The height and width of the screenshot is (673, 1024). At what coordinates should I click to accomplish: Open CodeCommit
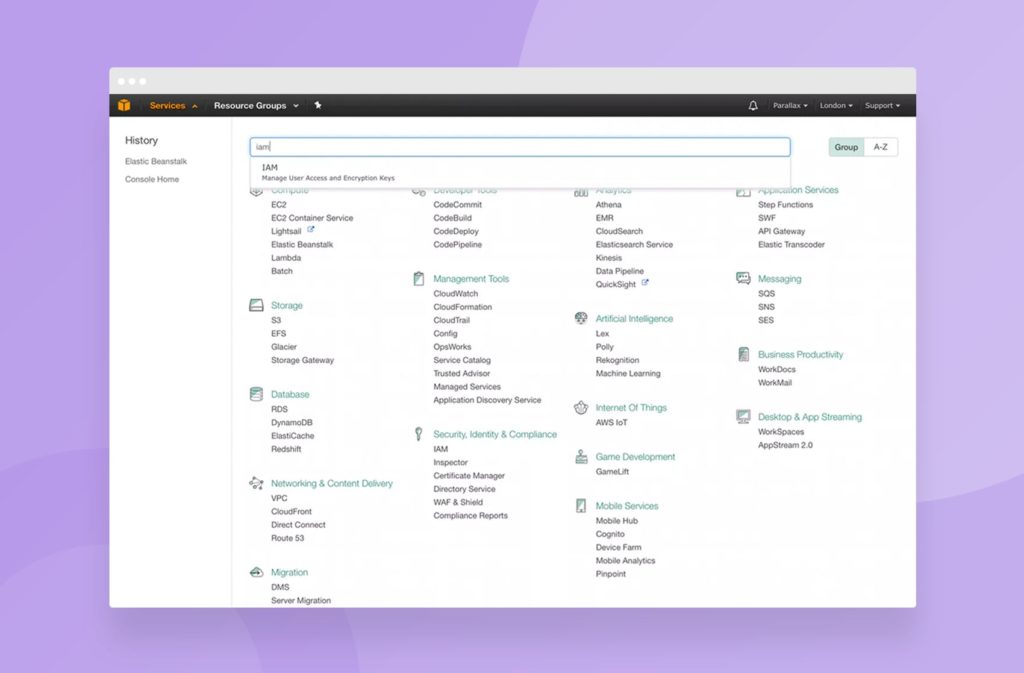[x=458, y=204]
